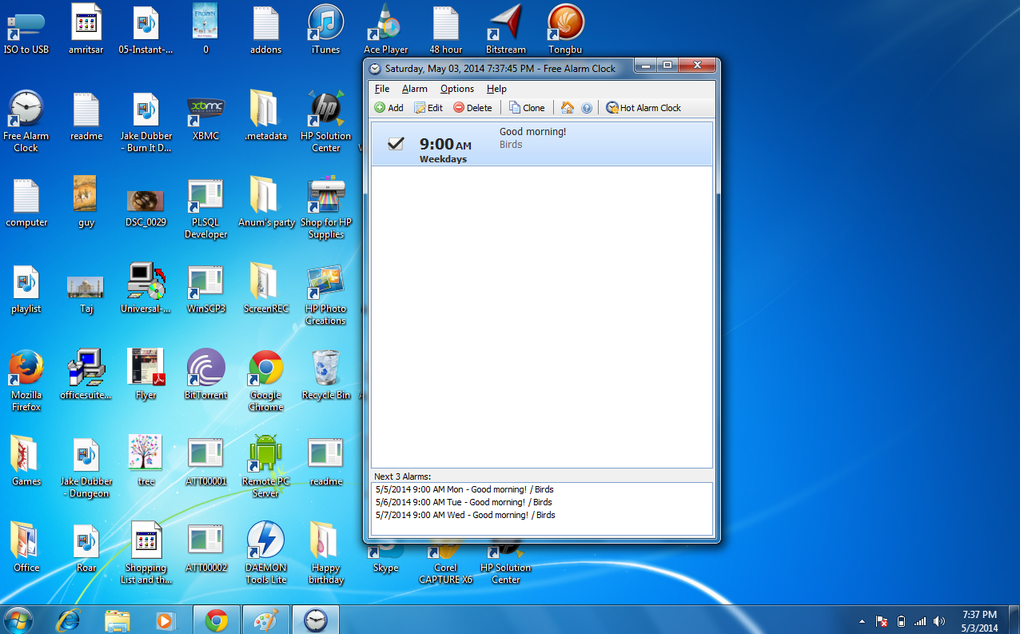Click the 5/6/2014 Tue upcoming alarm entry

pos(464,502)
